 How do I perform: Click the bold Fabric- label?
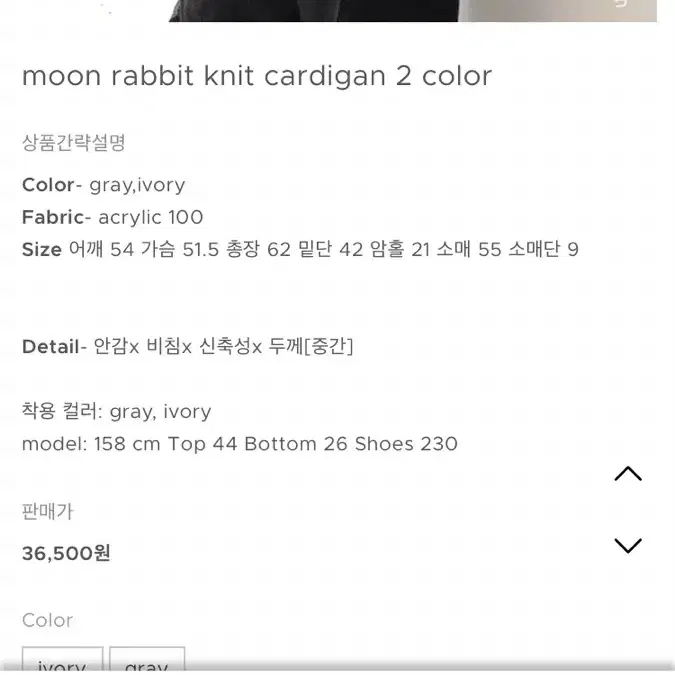coord(56,217)
